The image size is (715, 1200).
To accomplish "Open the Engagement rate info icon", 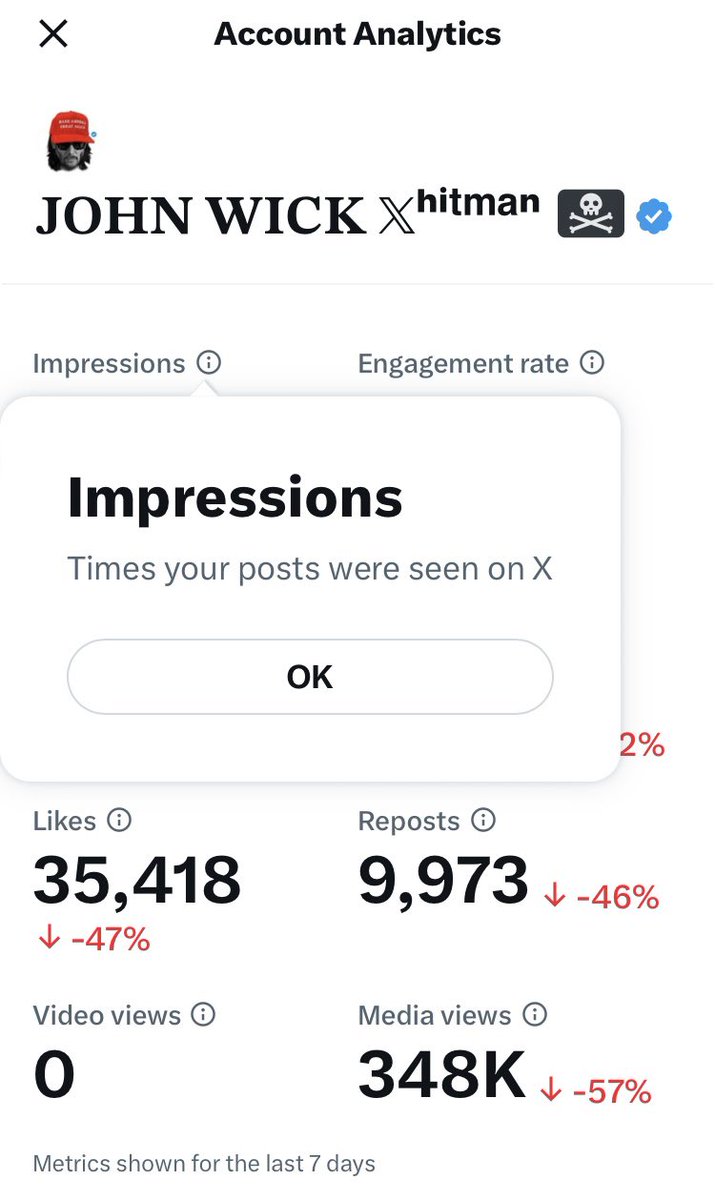I will pos(592,363).
